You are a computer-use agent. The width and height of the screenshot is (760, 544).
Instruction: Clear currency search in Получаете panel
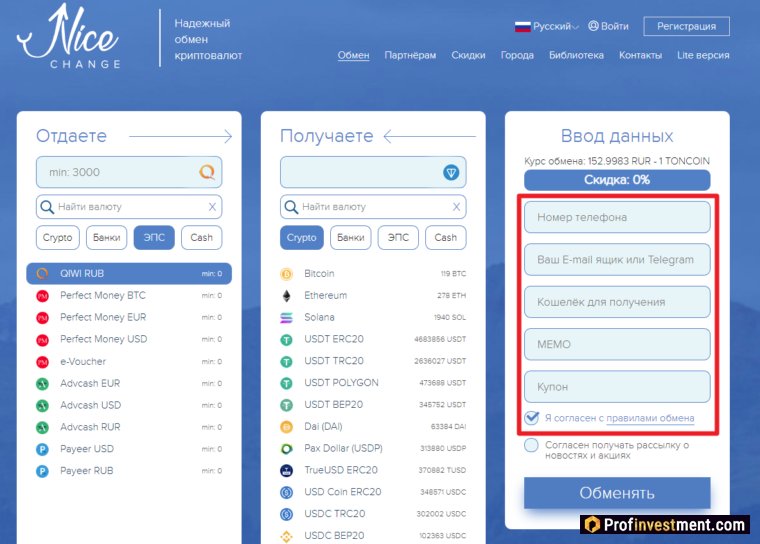click(x=456, y=207)
